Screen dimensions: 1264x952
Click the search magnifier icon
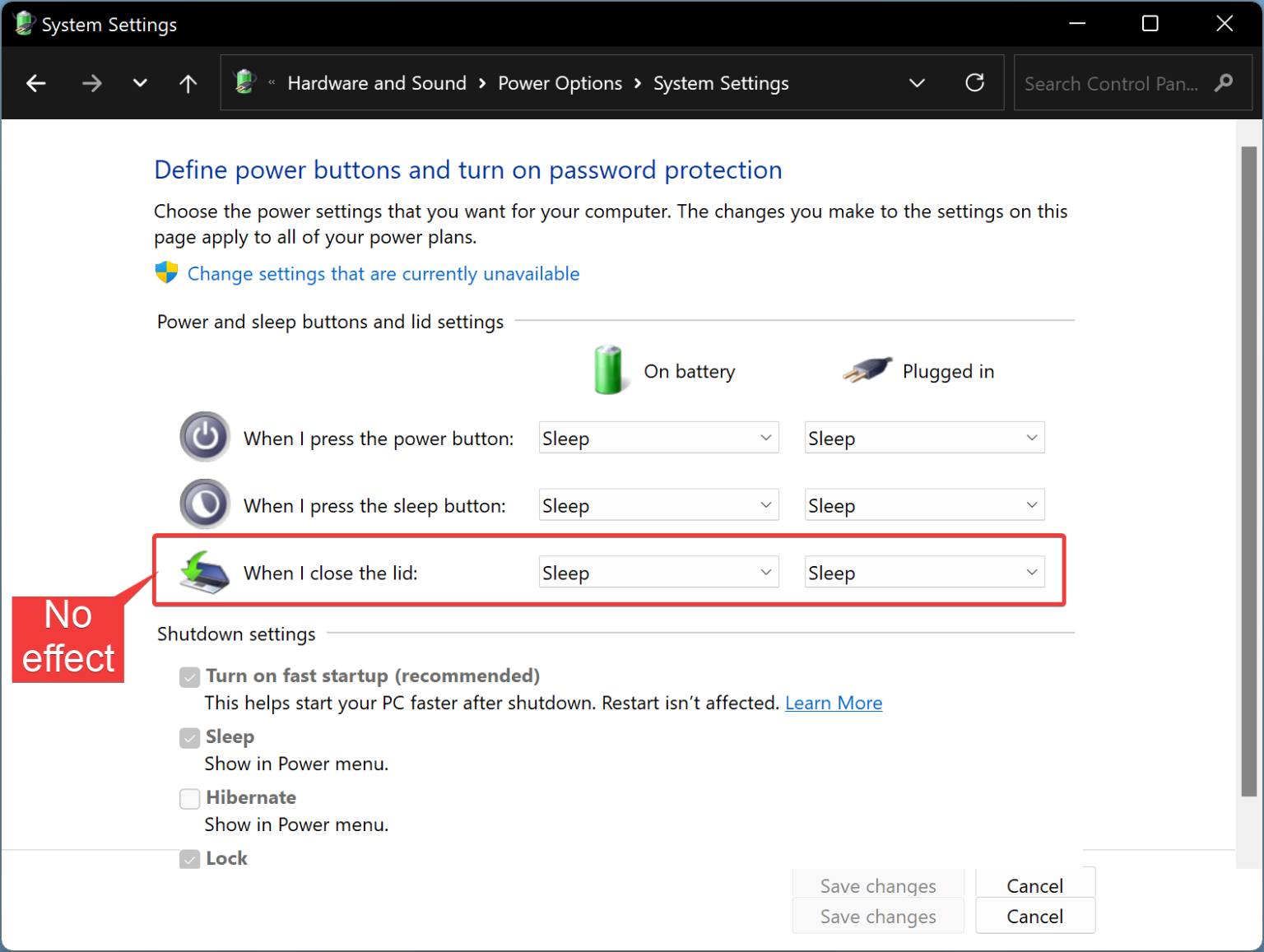pyautogui.click(x=1224, y=83)
